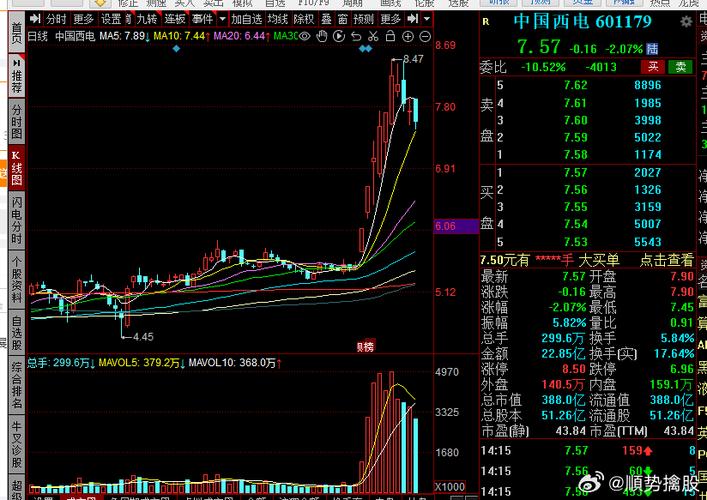
Task: Click the R margin-trading marker icon
Action: click(486, 21)
